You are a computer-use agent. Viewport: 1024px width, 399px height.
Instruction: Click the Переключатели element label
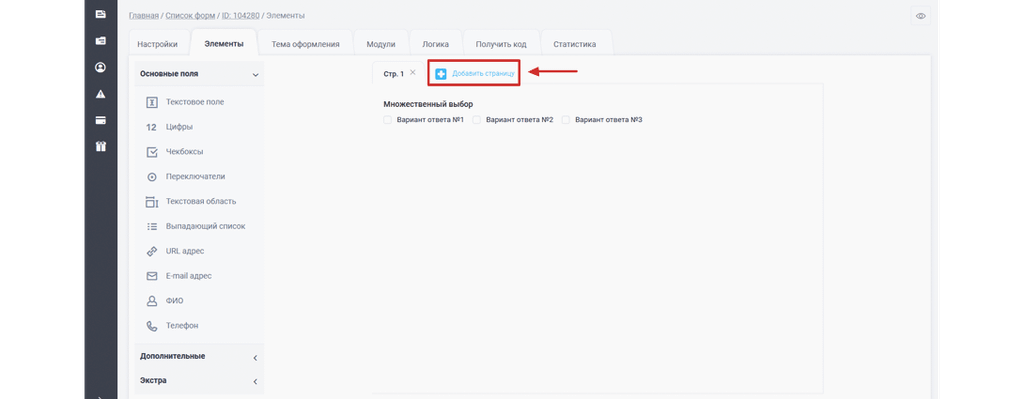(x=195, y=176)
